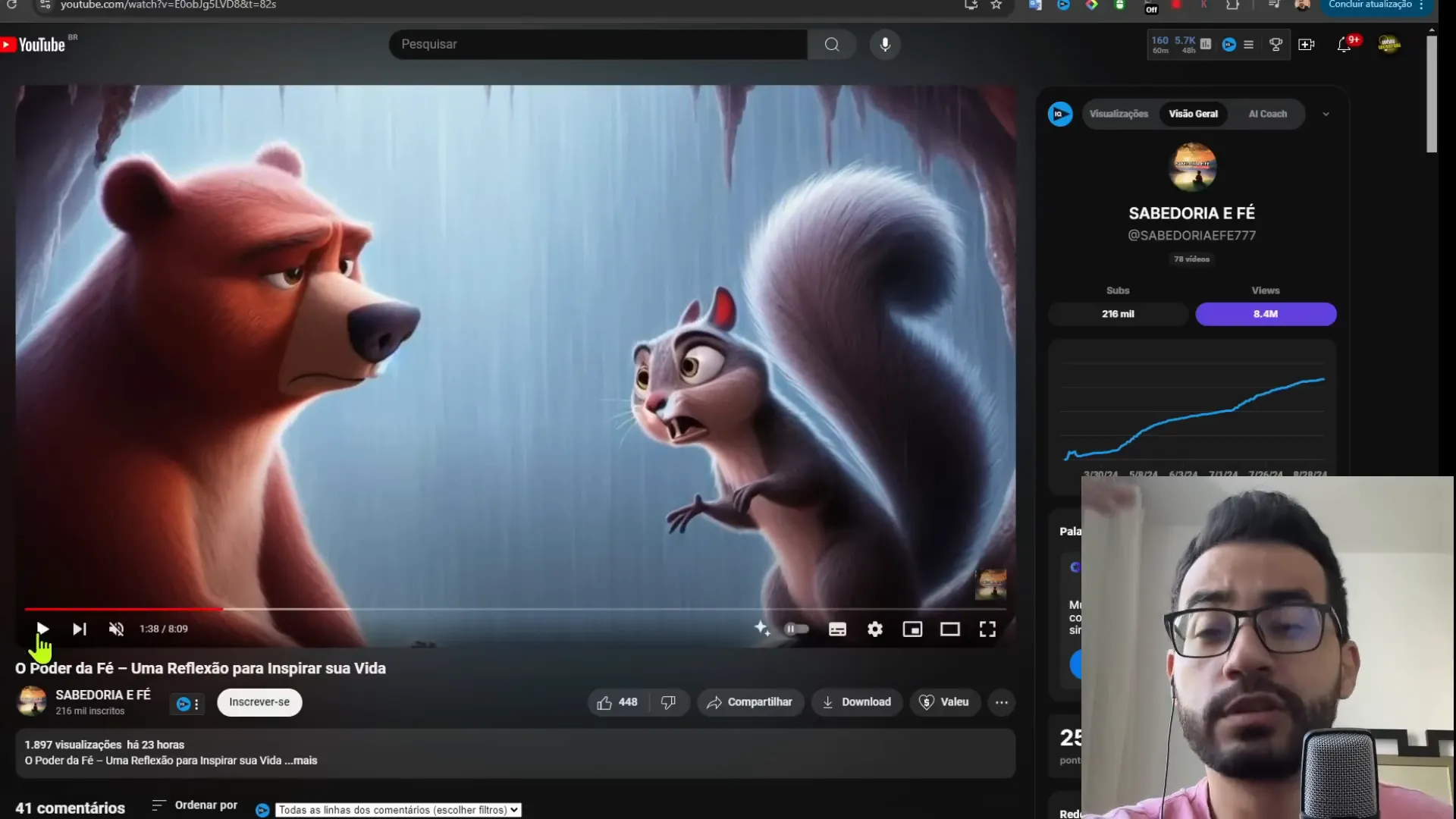Toggle subtitles captions button
1456x819 pixels.
point(837,629)
